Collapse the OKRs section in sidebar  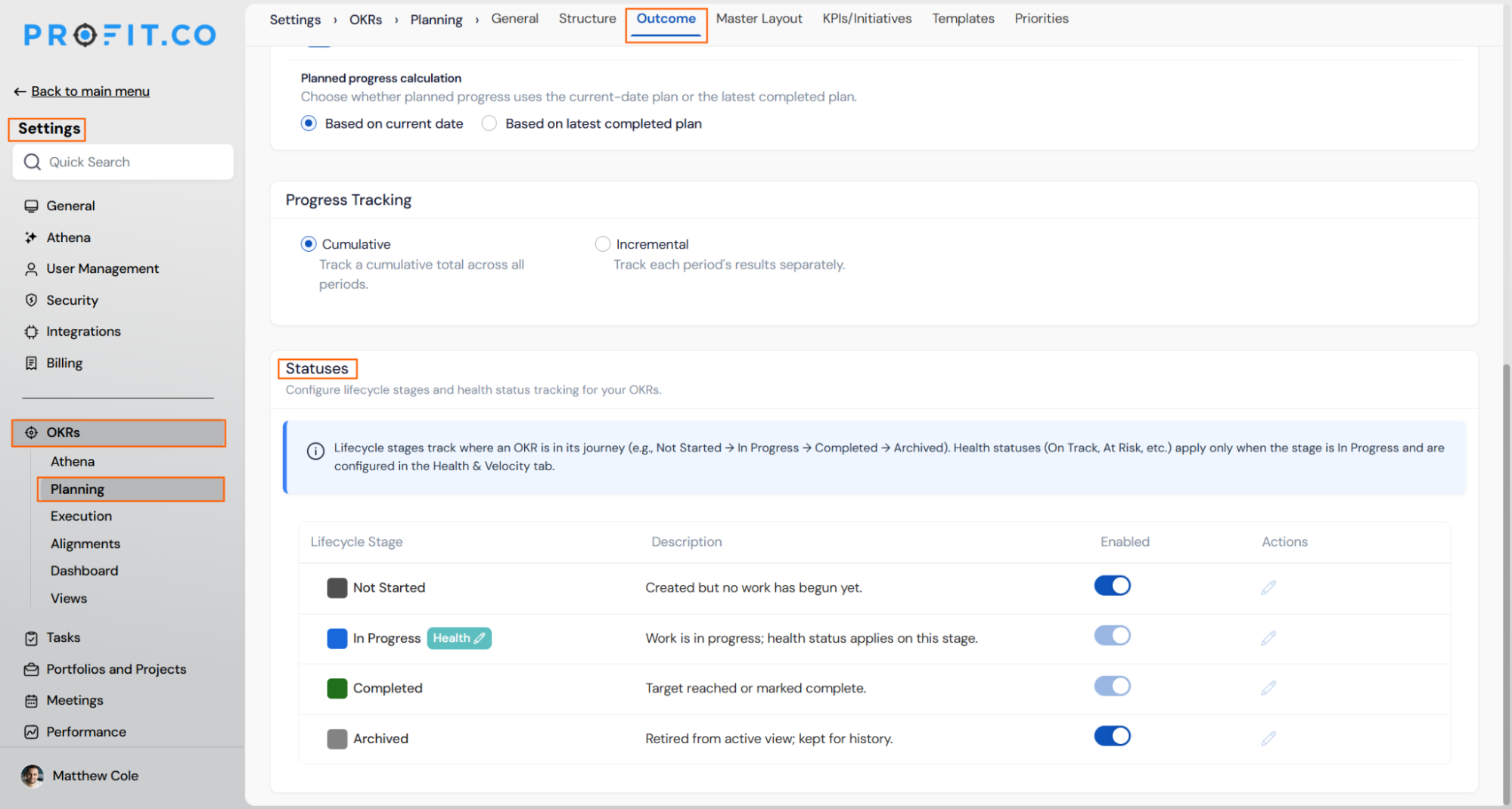[119, 433]
